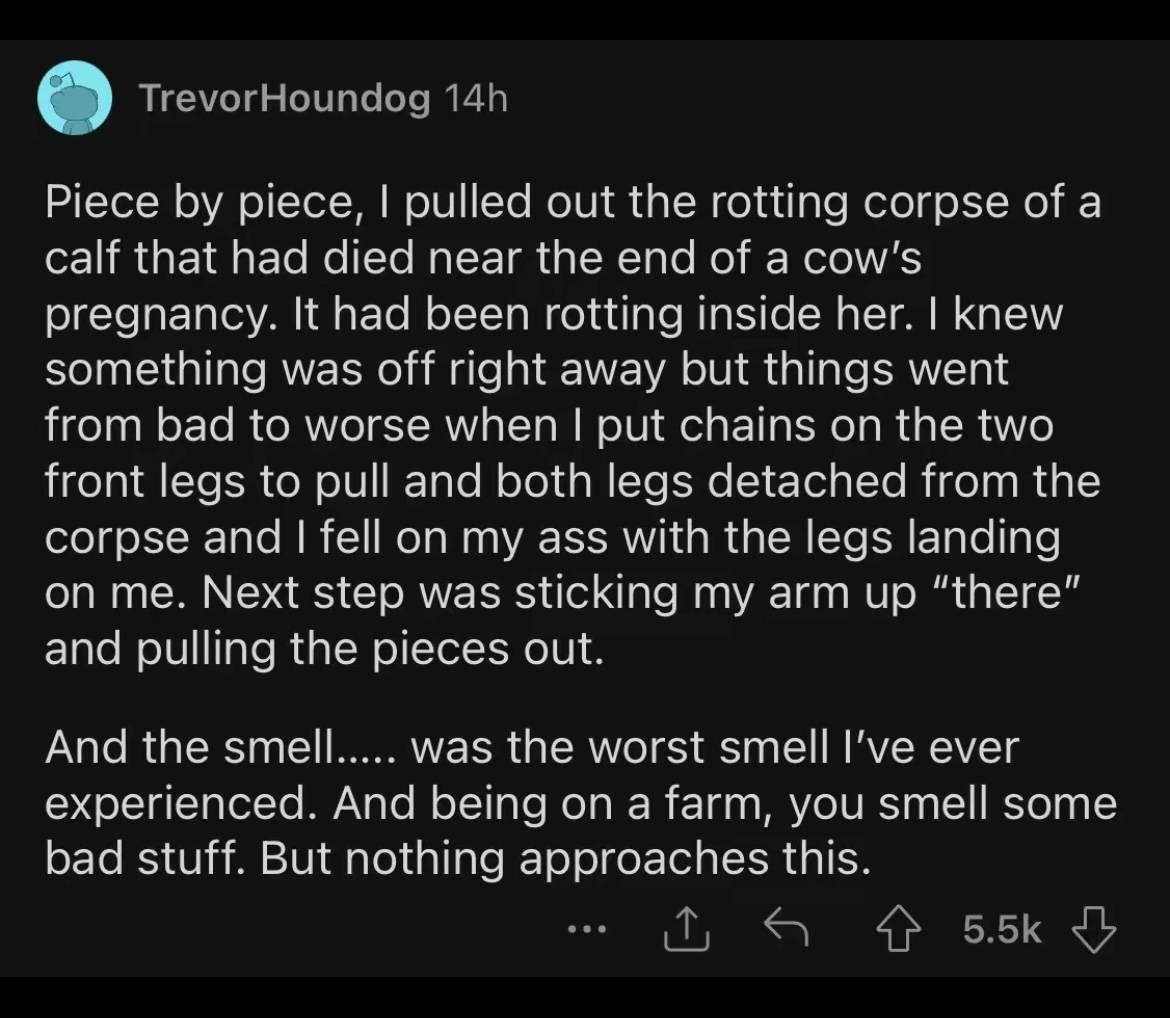
Task: Downvote the comment with the down arrow
Action: pyautogui.click(x=1094, y=929)
